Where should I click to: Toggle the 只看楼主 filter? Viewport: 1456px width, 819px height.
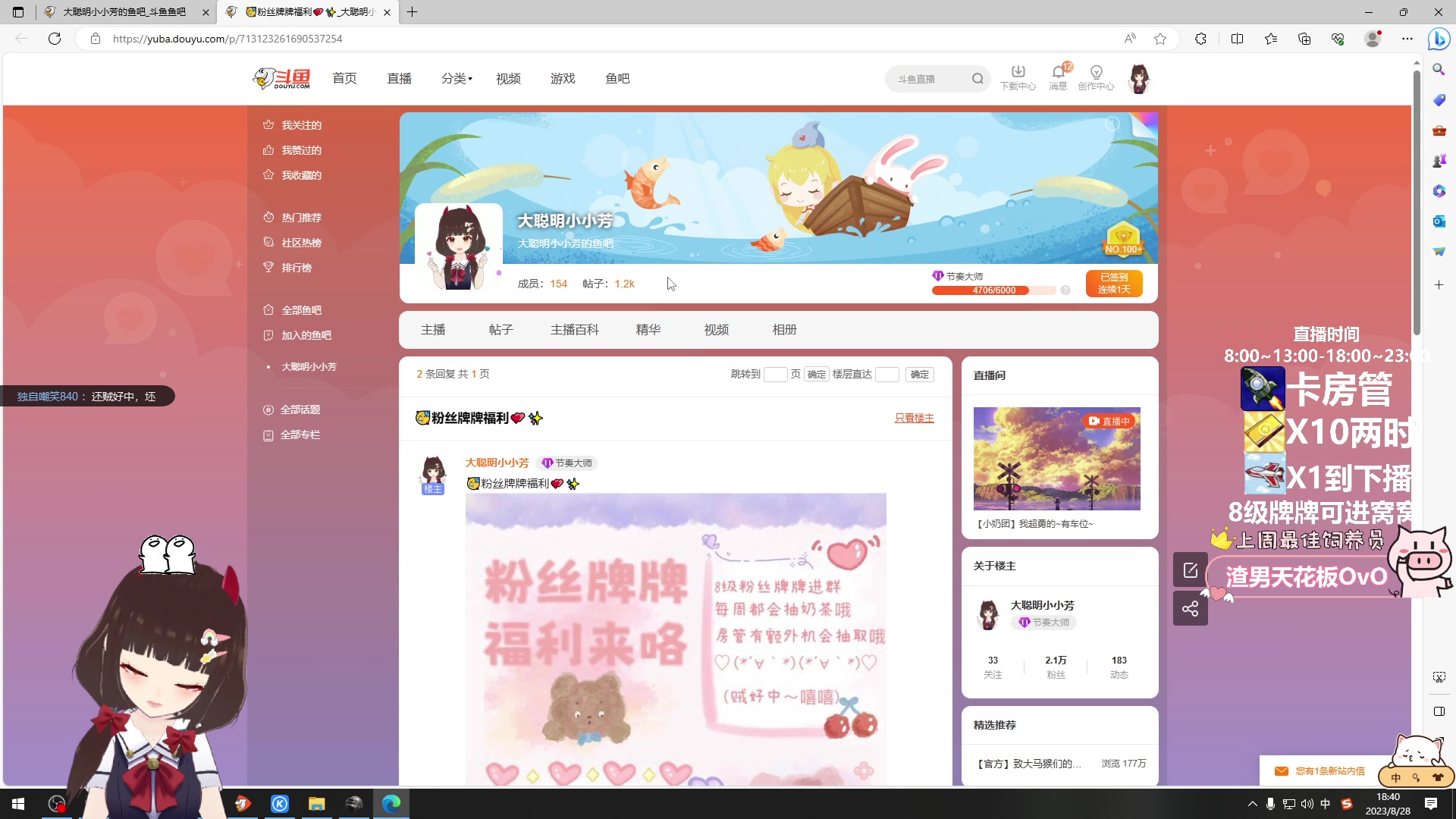tap(914, 418)
